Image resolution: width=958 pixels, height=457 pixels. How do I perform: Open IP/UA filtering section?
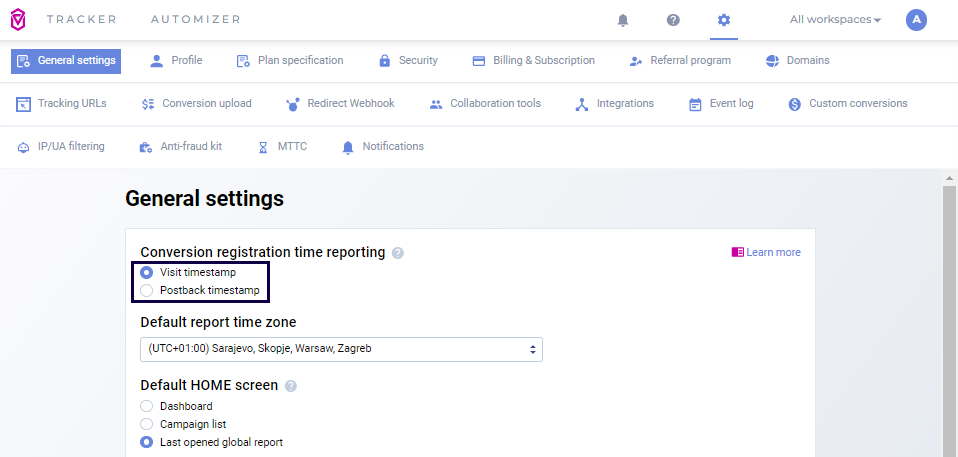[60, 147]
